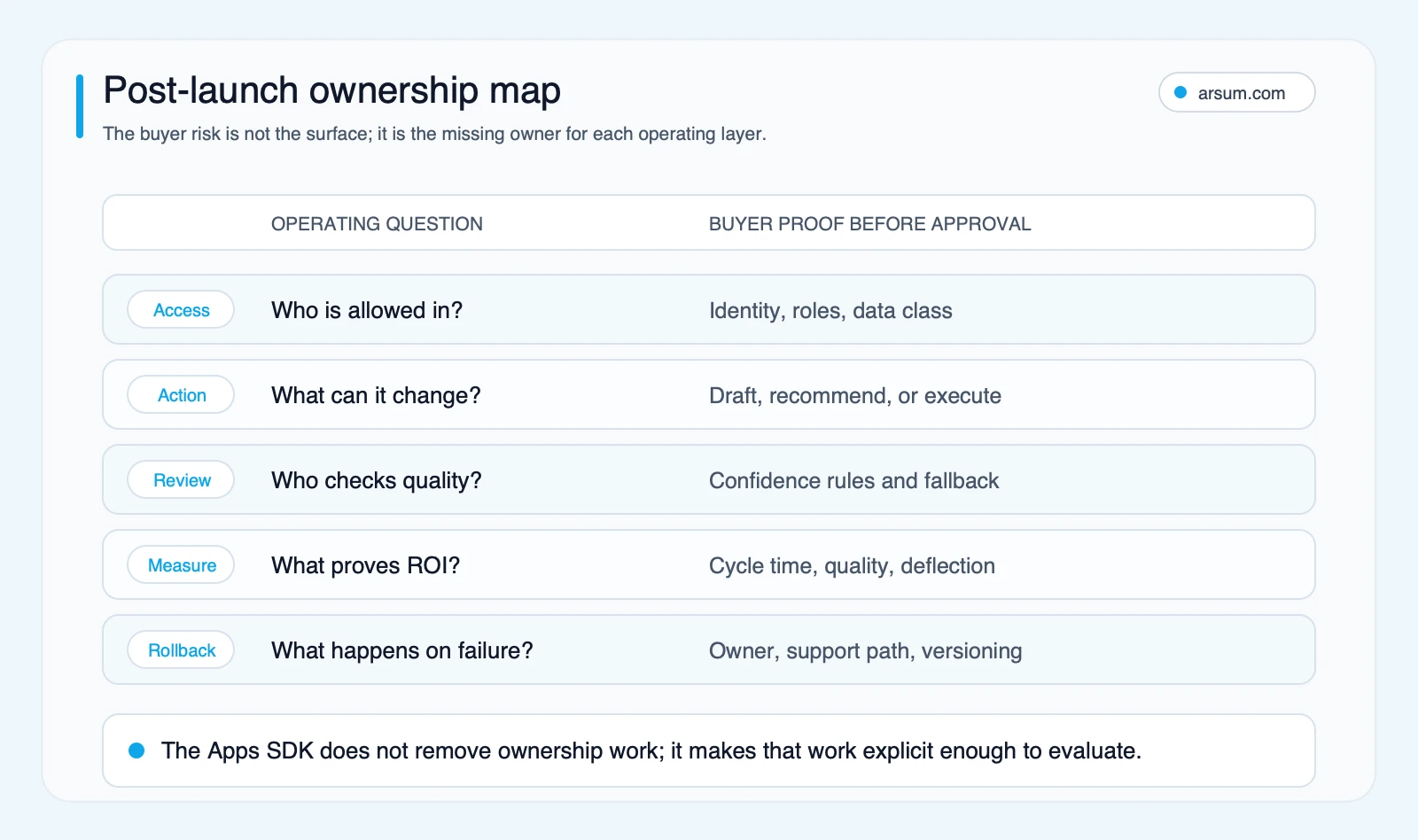Click the 'Post-launch ownership map' title
1418x840 pixels.
[332, 91]
